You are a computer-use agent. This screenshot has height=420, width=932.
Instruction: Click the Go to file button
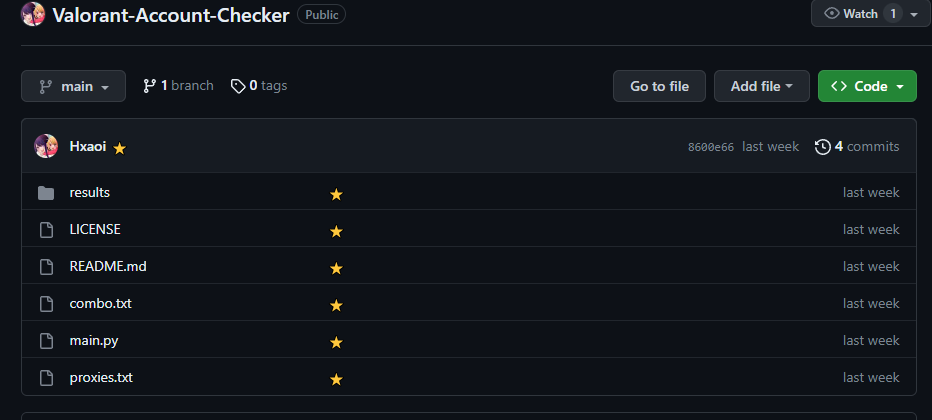coord(659,86)
